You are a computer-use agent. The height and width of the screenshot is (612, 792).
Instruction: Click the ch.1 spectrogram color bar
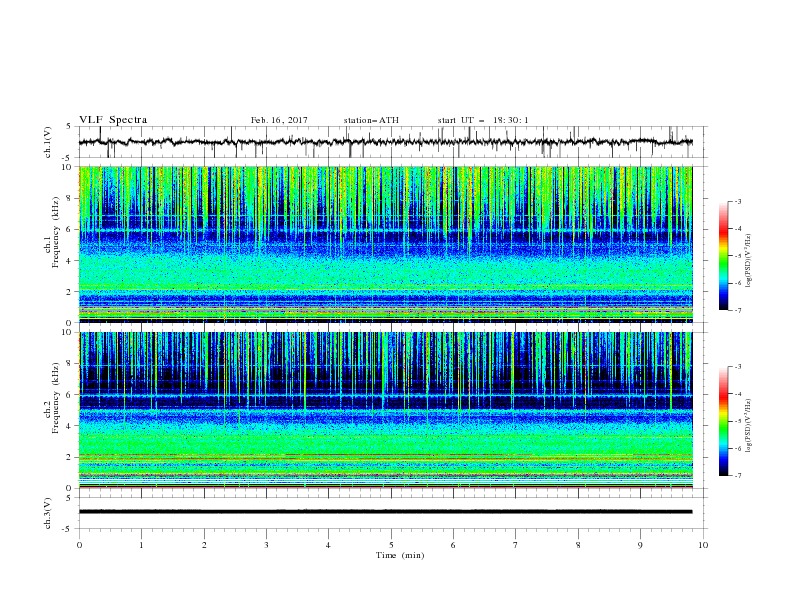(723, 256)
